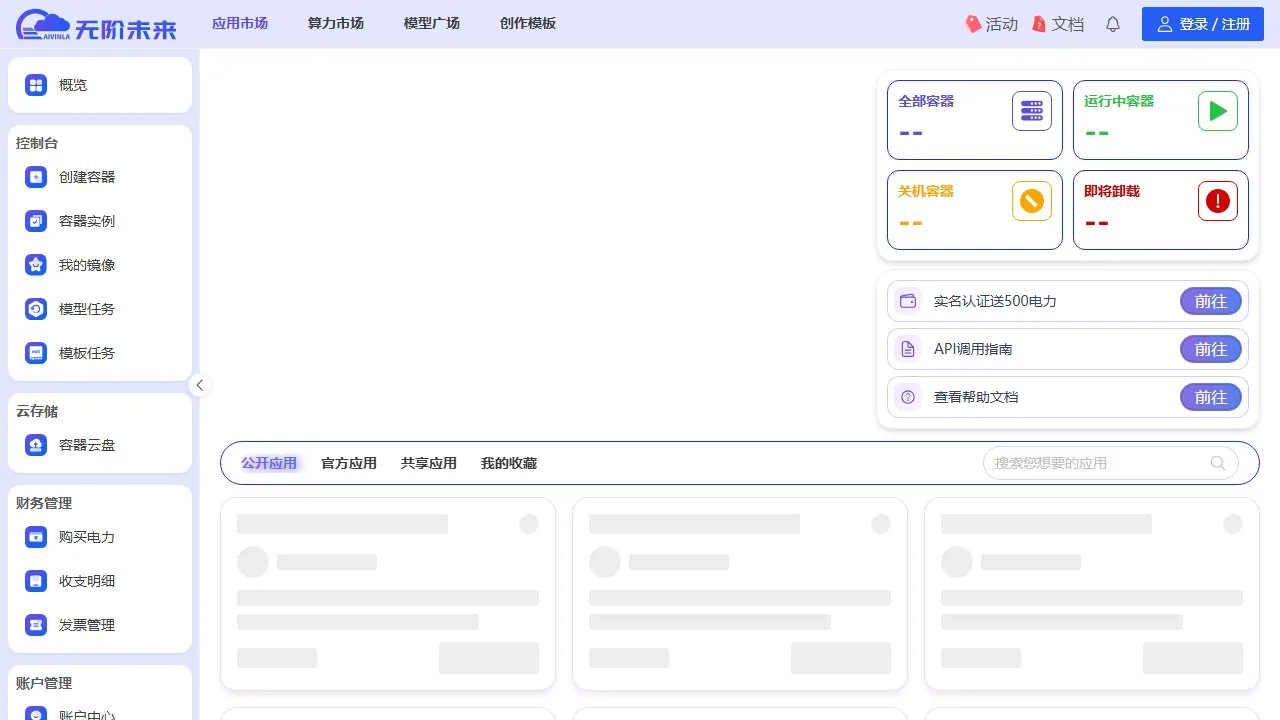Click the 收支明细 label text

(x=87, y=581)
